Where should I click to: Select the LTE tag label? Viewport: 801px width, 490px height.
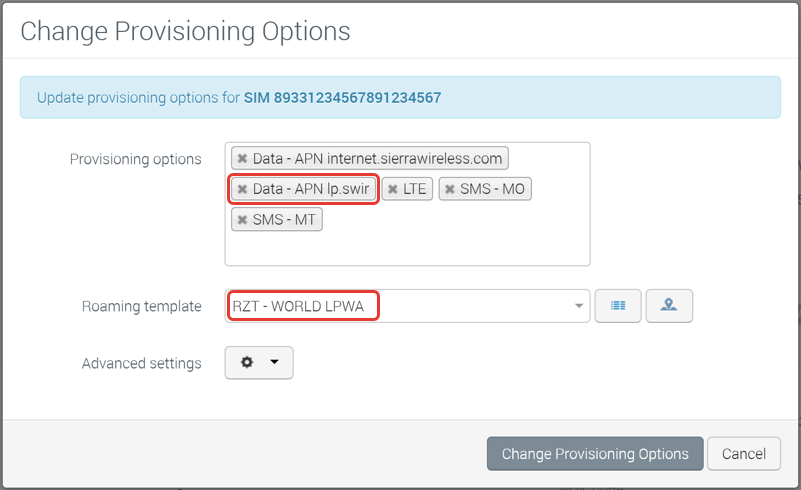[x=414, y=189]
